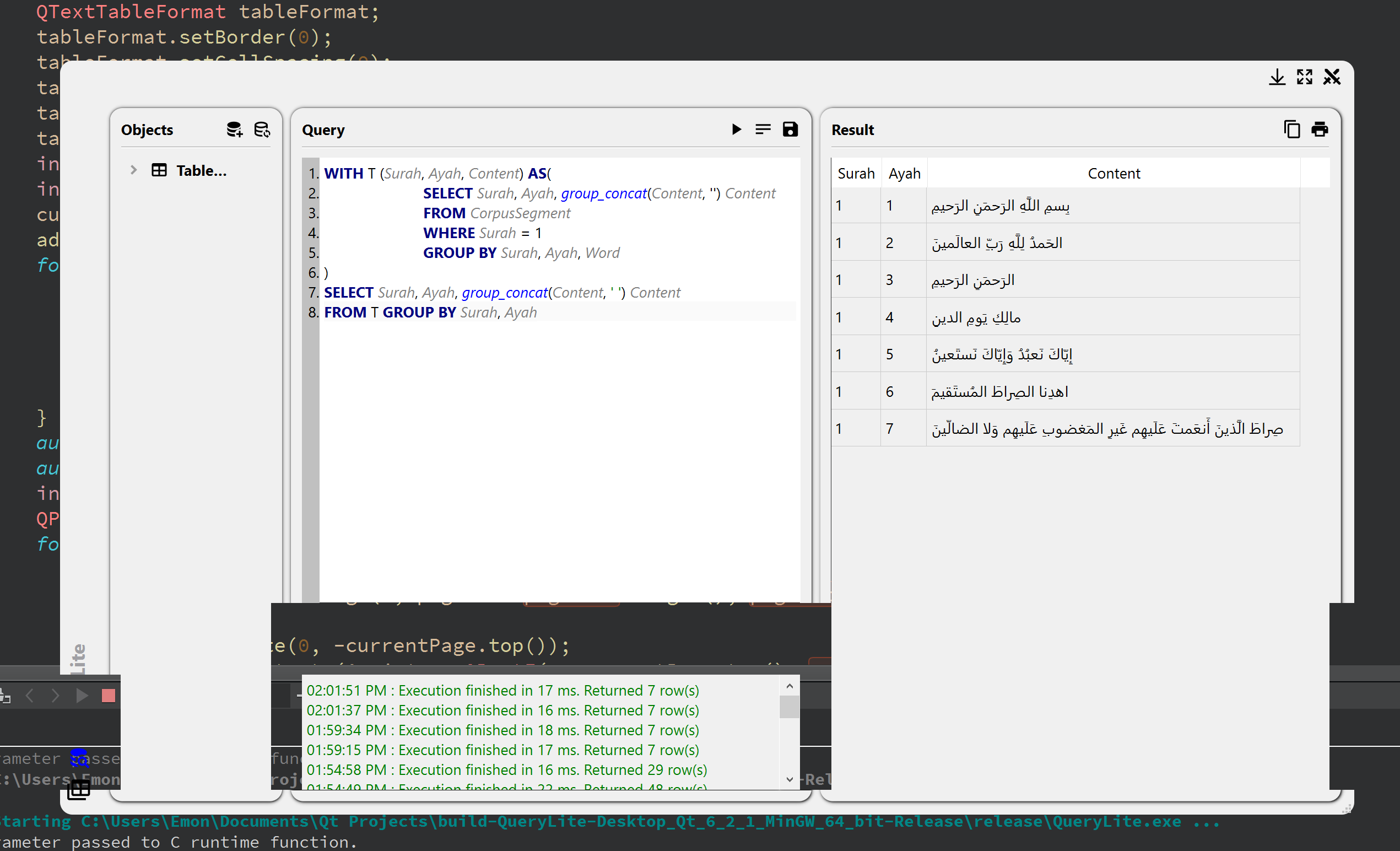Screen dimensions: 1400x851
Task: Click the format query lines icon
Action: click(763, 130)
